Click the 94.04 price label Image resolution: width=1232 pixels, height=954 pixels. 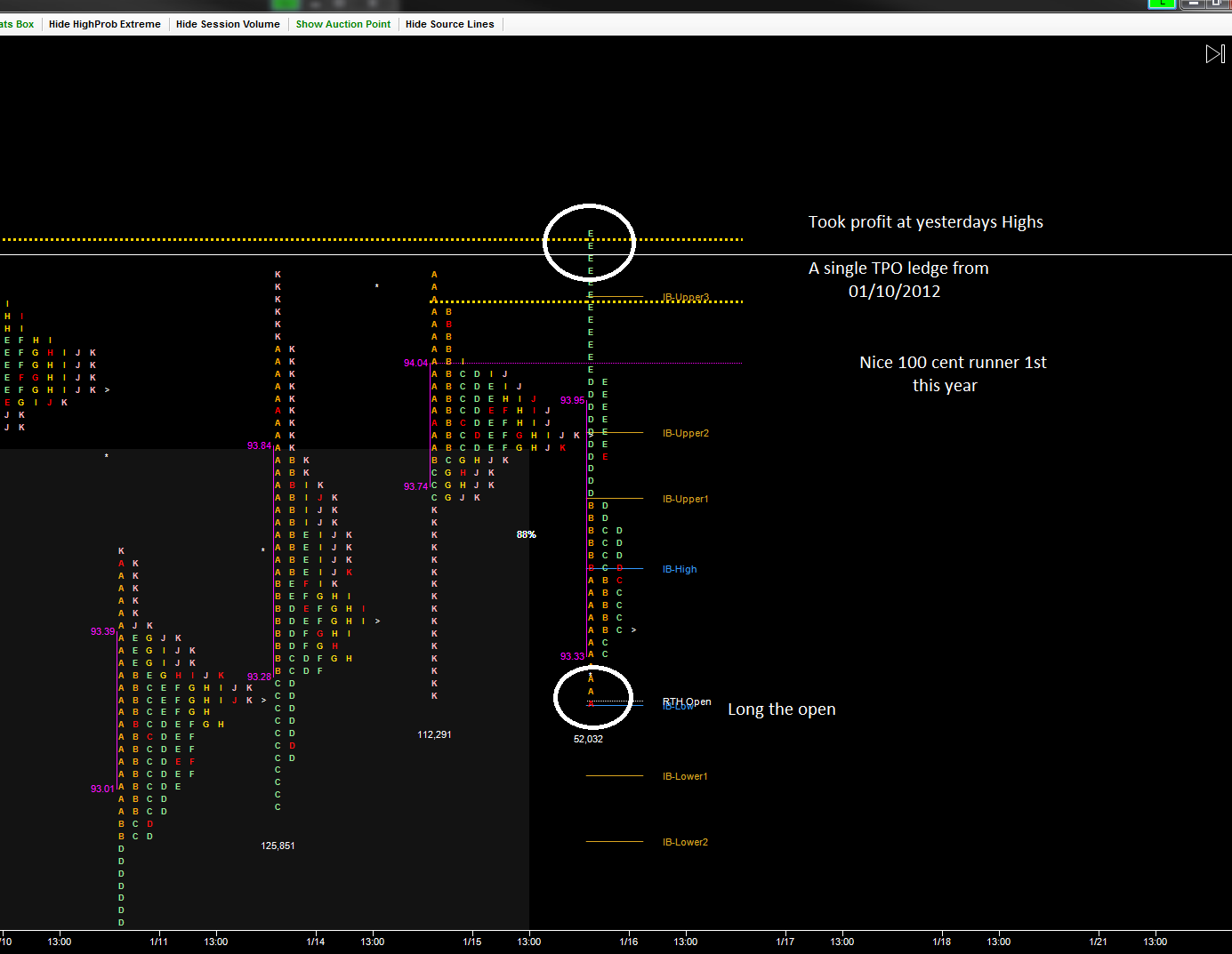[x=415, y=363]
